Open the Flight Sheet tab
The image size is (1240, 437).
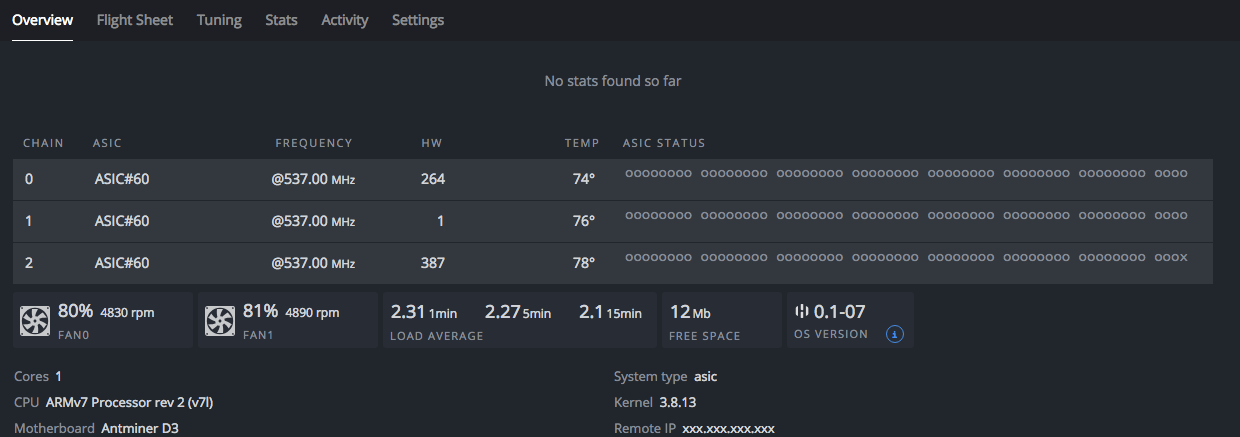click(135, 20)
